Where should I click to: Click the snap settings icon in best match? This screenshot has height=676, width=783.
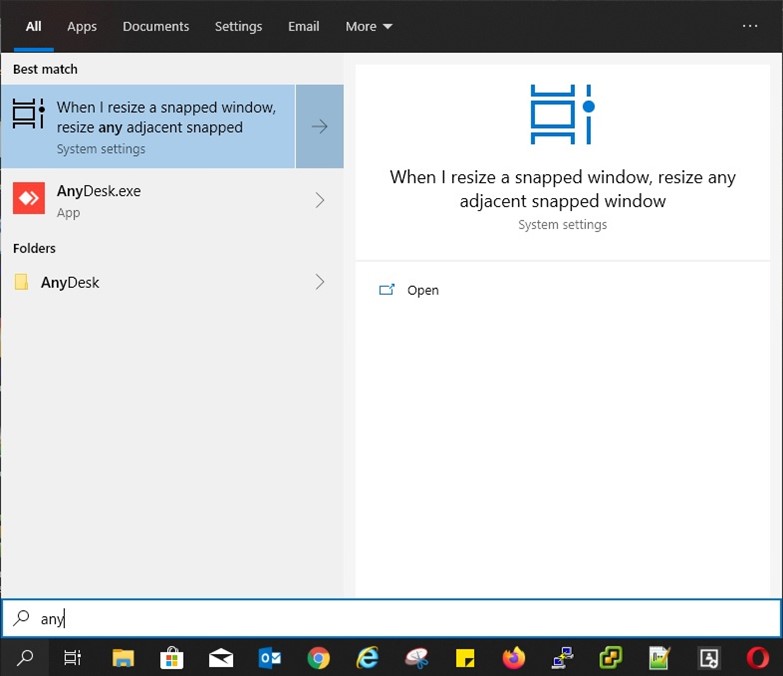28,114
